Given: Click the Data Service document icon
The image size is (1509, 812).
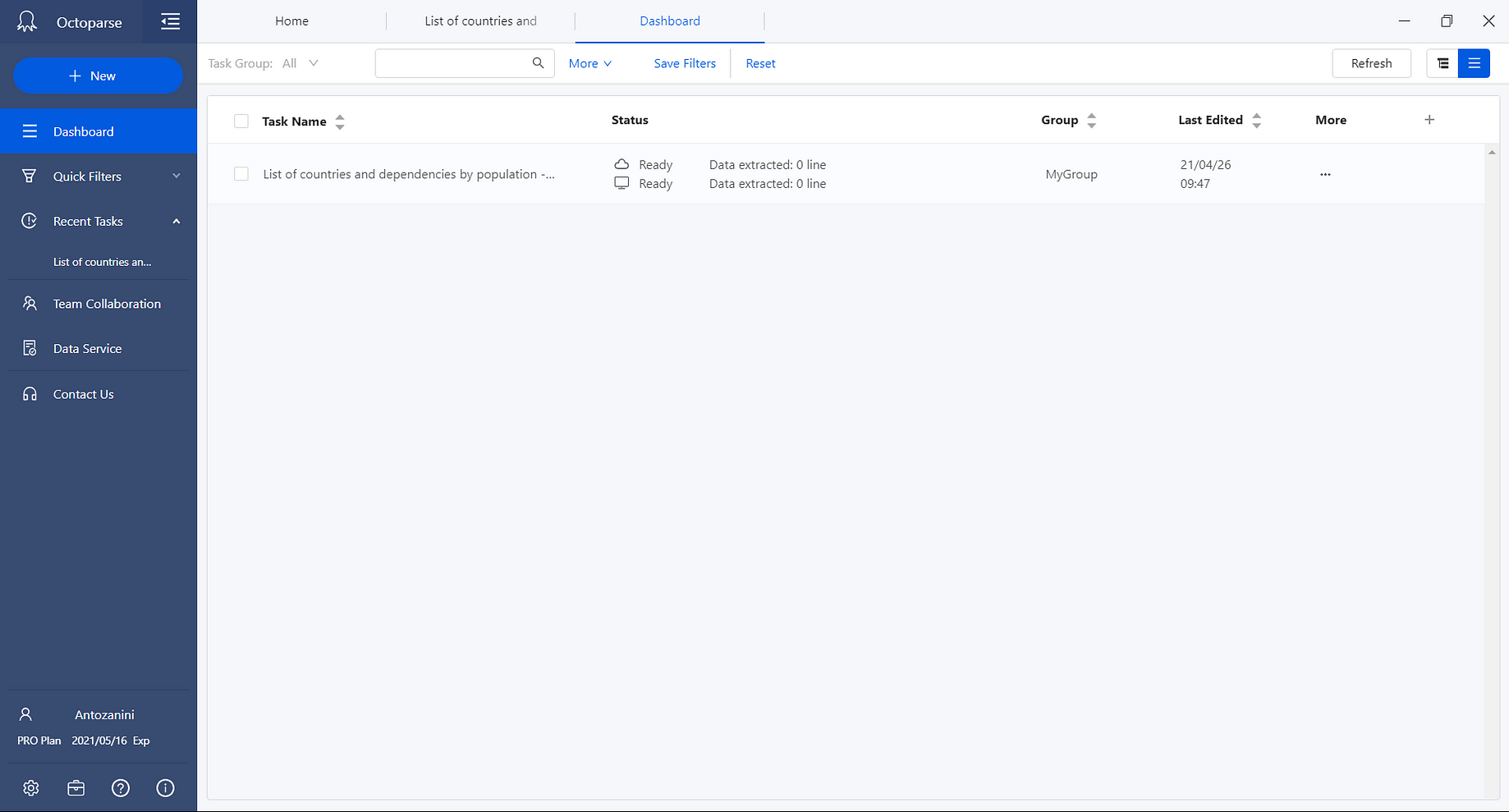Looking at the screenshot, I should (x=30, y=348).
